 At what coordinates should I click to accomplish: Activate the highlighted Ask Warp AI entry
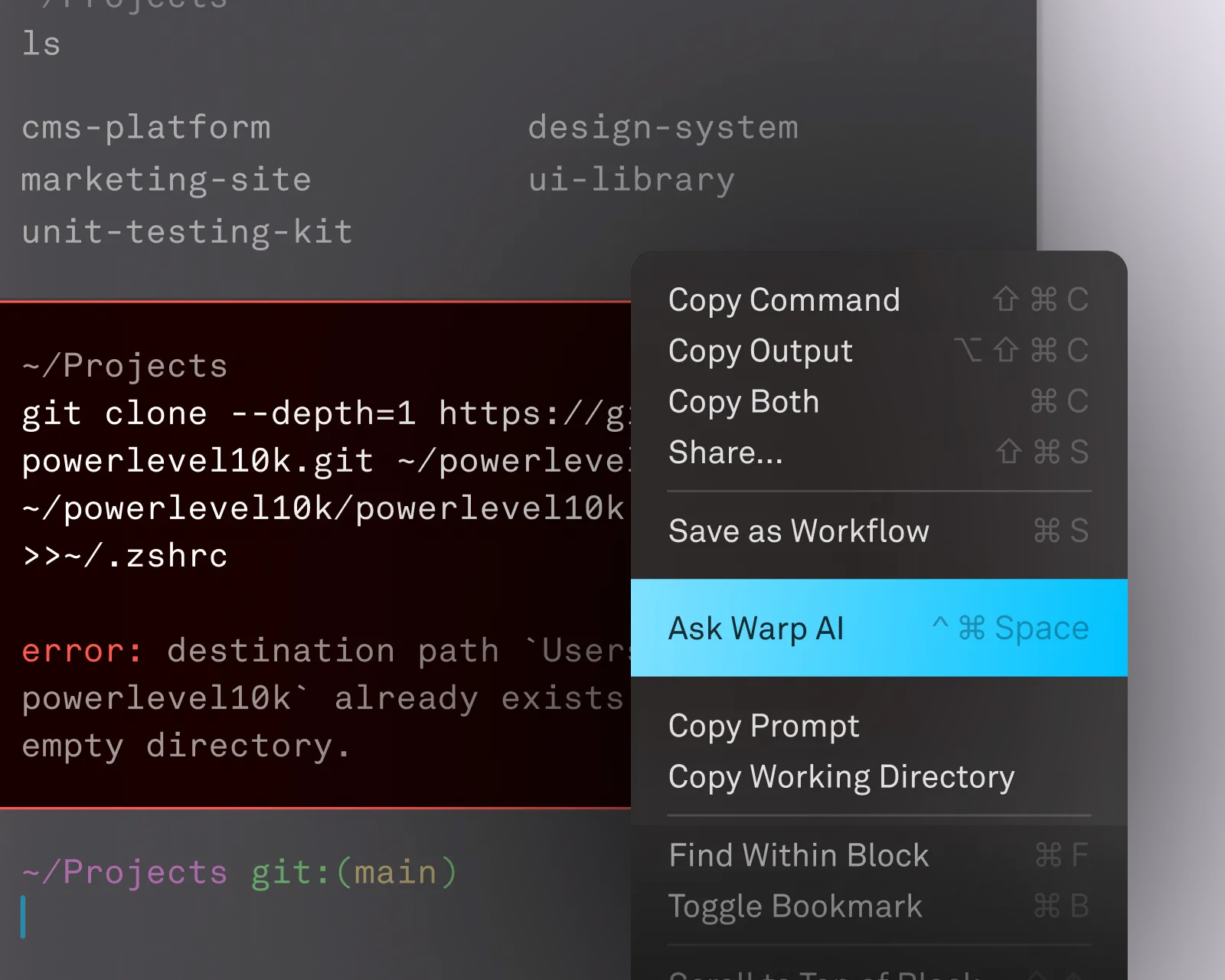(x=756, y=628)
